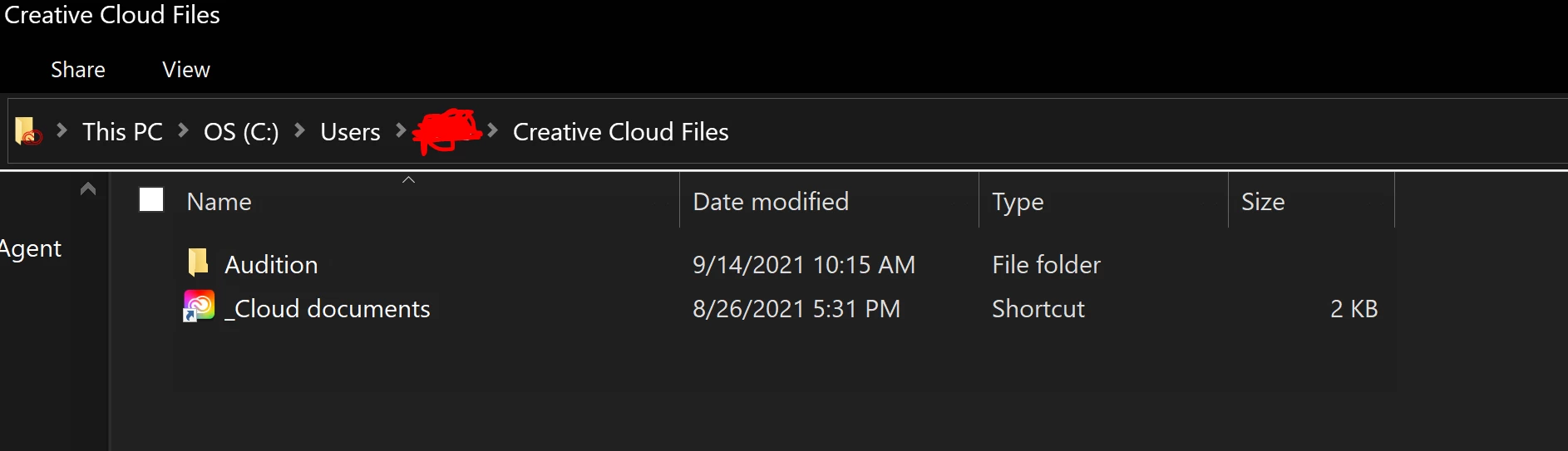This screenshot has height=451, width=1568.
Task: Go to OS (C:) in the breadcrumb
Action: [241, 131]
